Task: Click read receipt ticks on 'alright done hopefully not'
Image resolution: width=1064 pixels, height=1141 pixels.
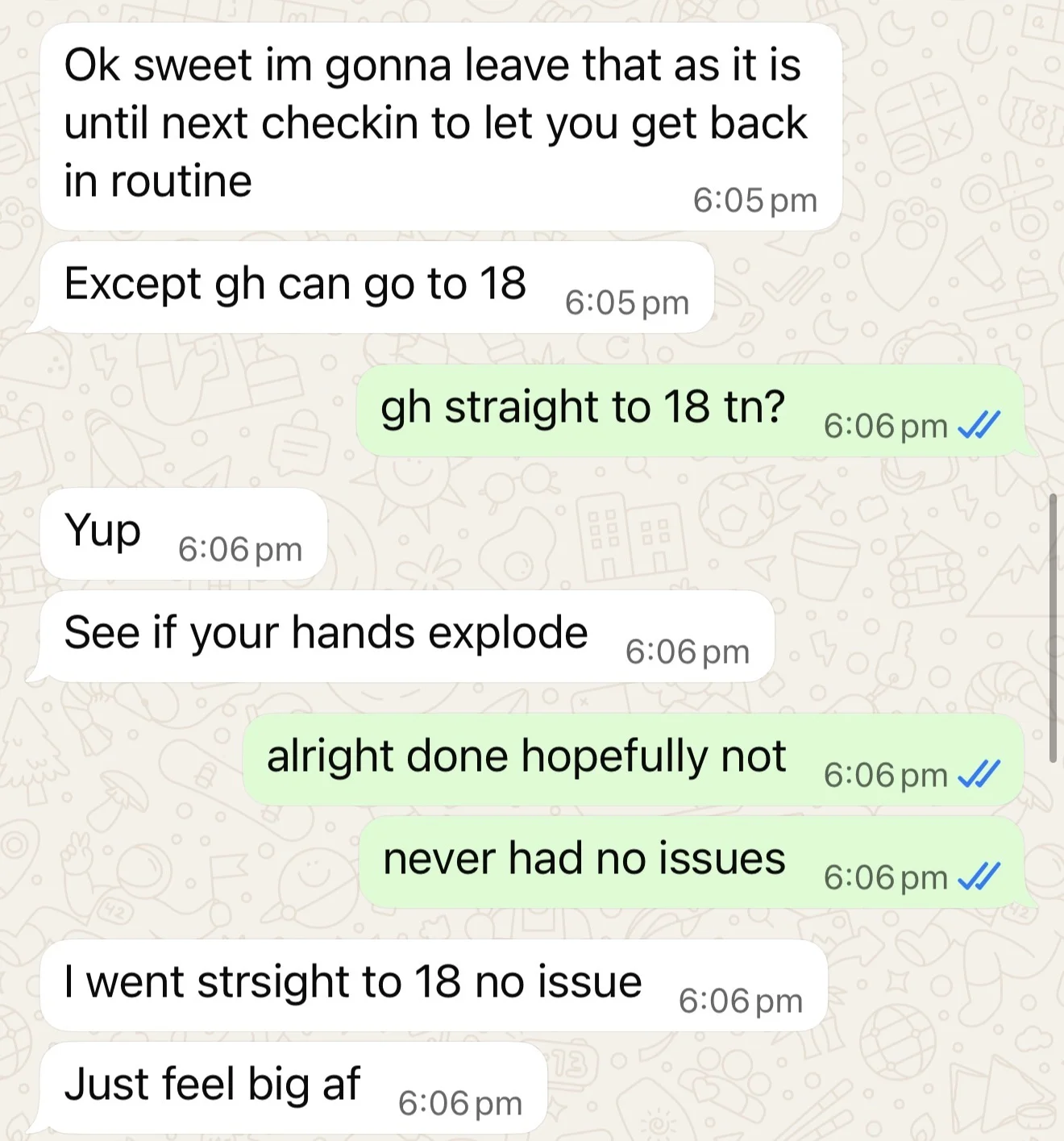Action: point(979,774)
